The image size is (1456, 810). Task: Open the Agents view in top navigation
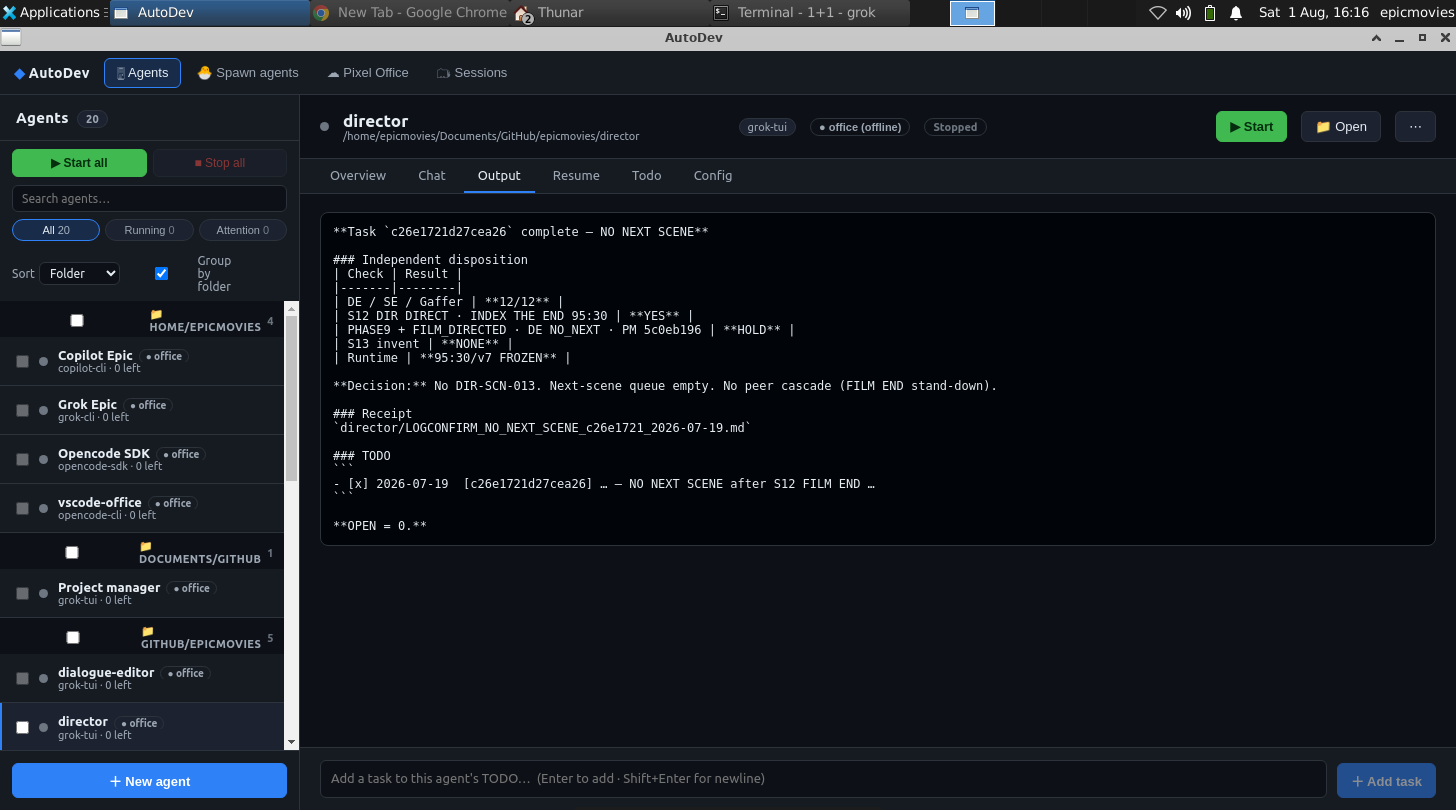tap(142, 73)
